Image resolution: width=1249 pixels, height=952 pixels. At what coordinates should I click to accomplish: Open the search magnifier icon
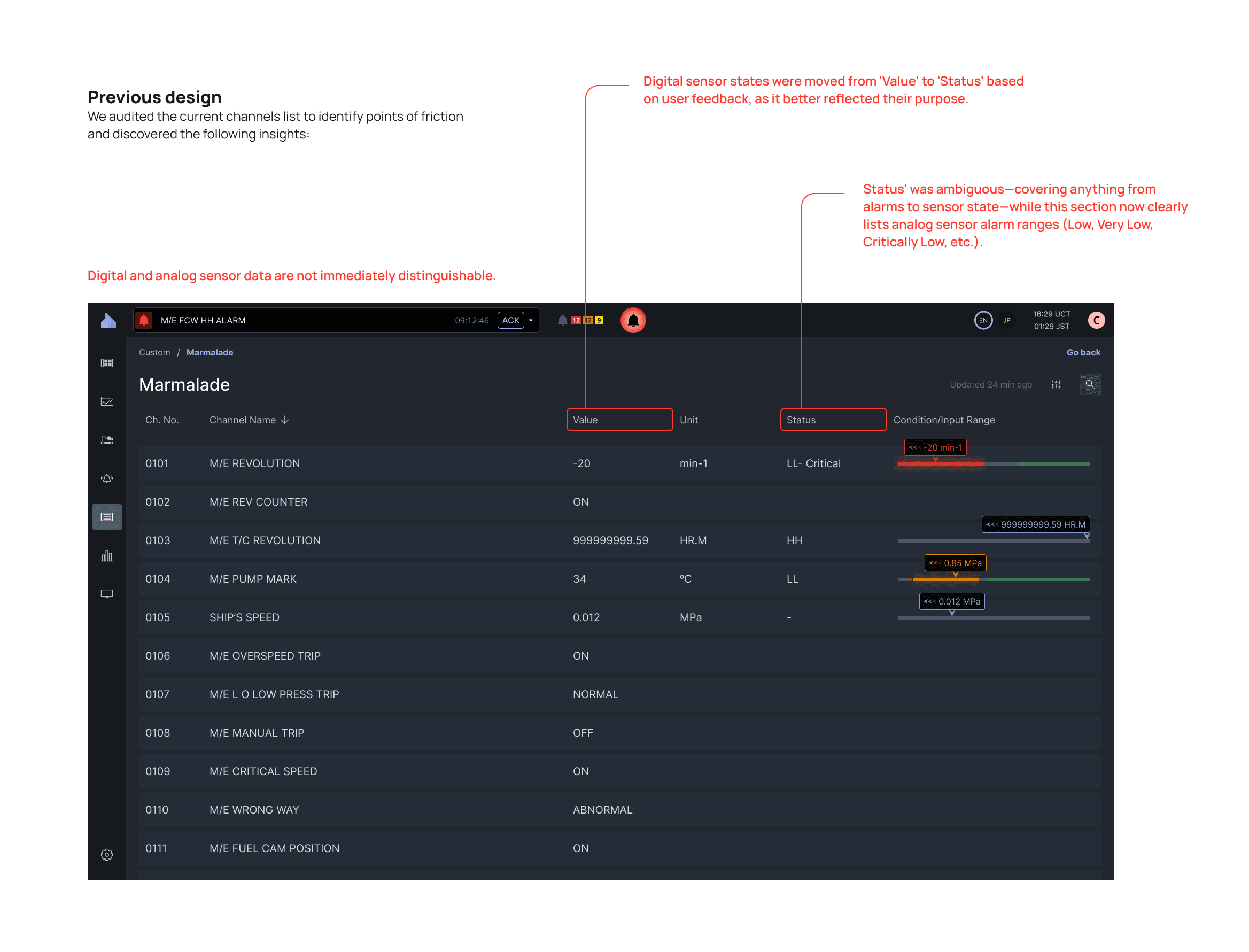[1089, 384]
